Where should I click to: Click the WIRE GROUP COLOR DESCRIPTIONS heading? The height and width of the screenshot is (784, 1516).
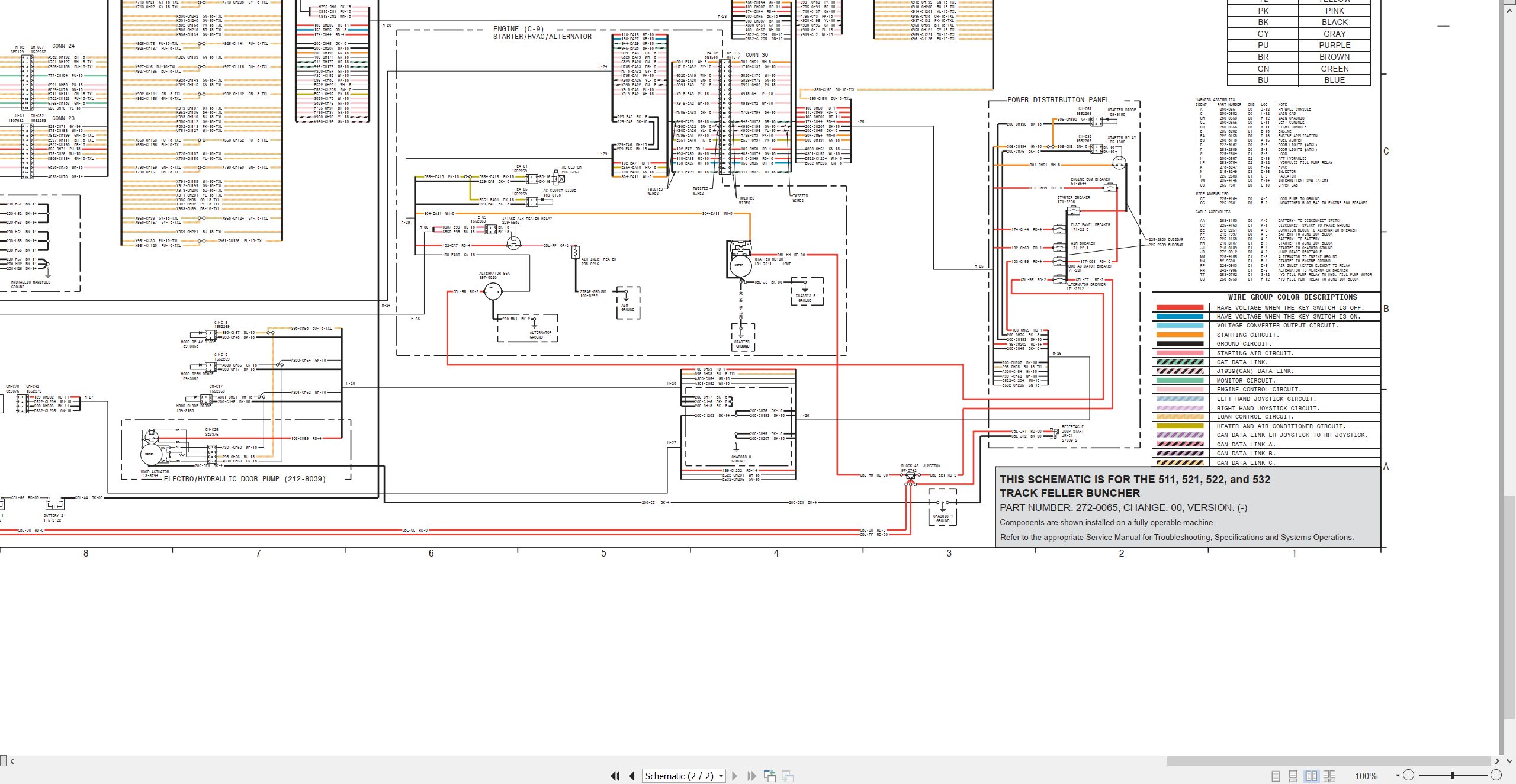(x=1292, y=297)
